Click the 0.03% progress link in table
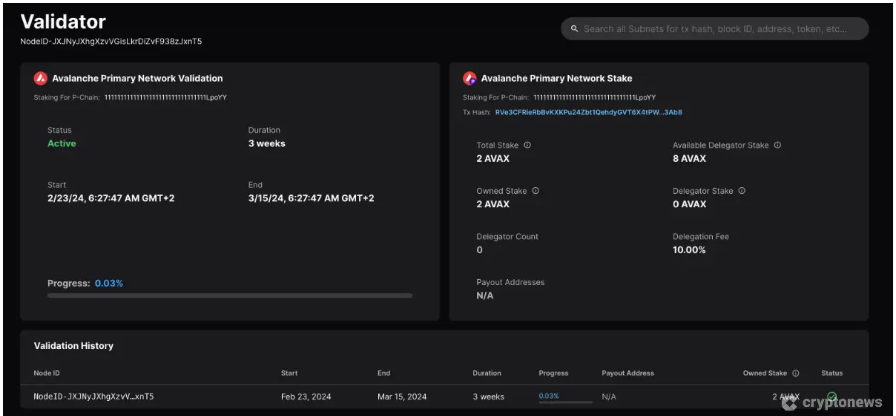 pyautogui.click(x=549, y=396)
